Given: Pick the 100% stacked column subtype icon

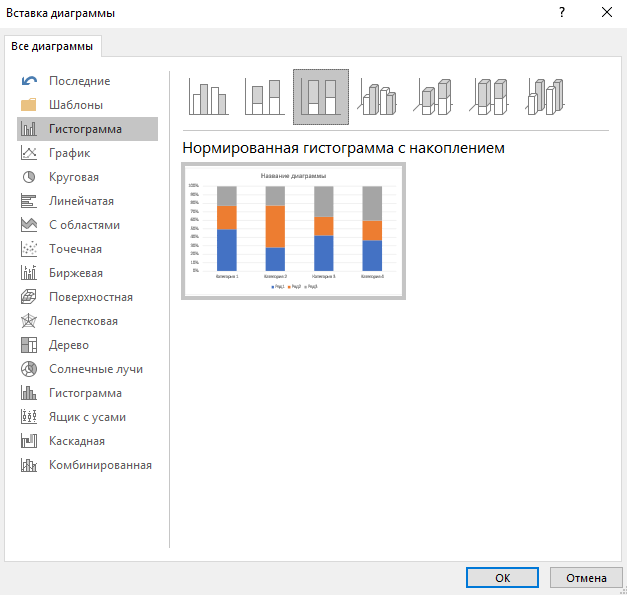Looking at the screenshot, I should point(320,98).
